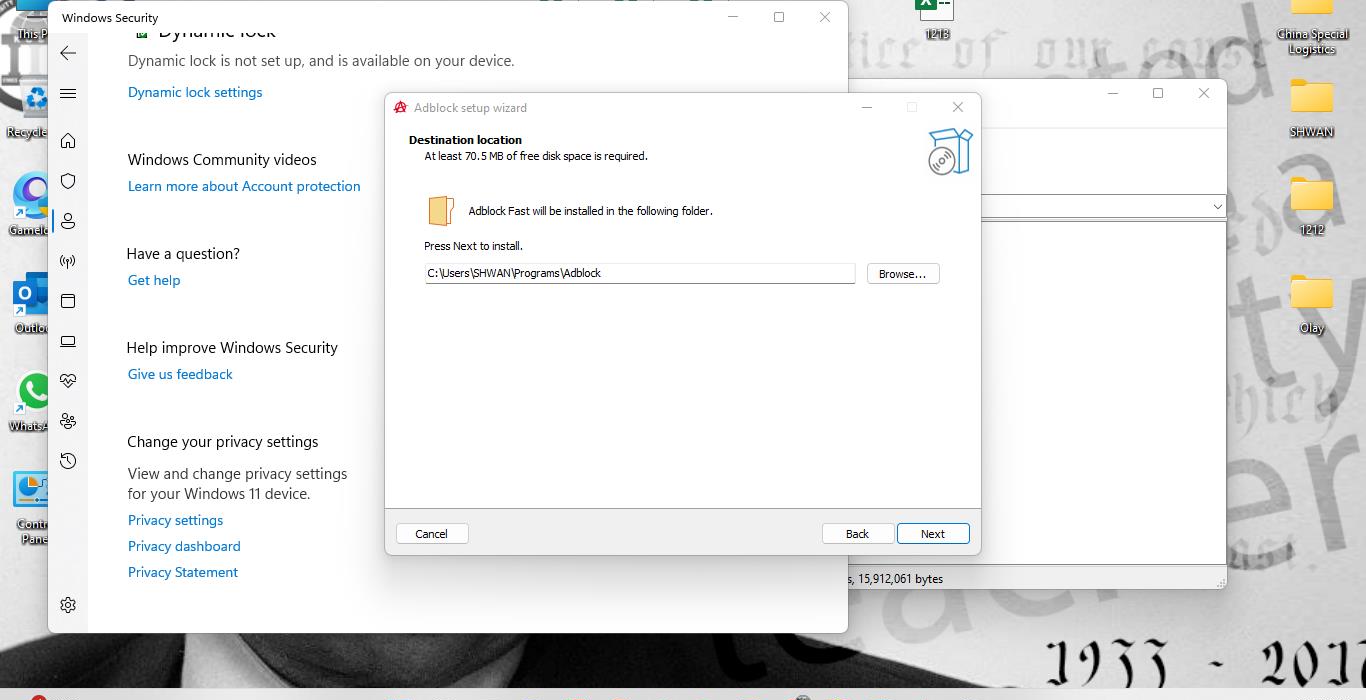Open Protection history clock icon
This screenshot has height=700, width=1366.
[x=68, y=461]
